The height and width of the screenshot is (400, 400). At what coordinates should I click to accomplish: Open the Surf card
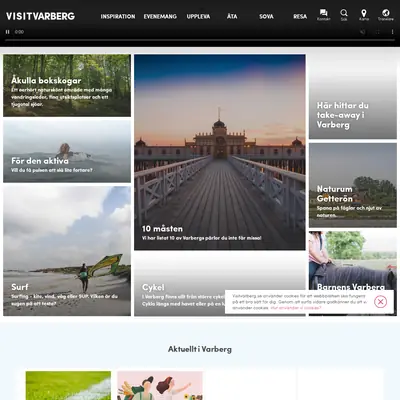(67, 251)
